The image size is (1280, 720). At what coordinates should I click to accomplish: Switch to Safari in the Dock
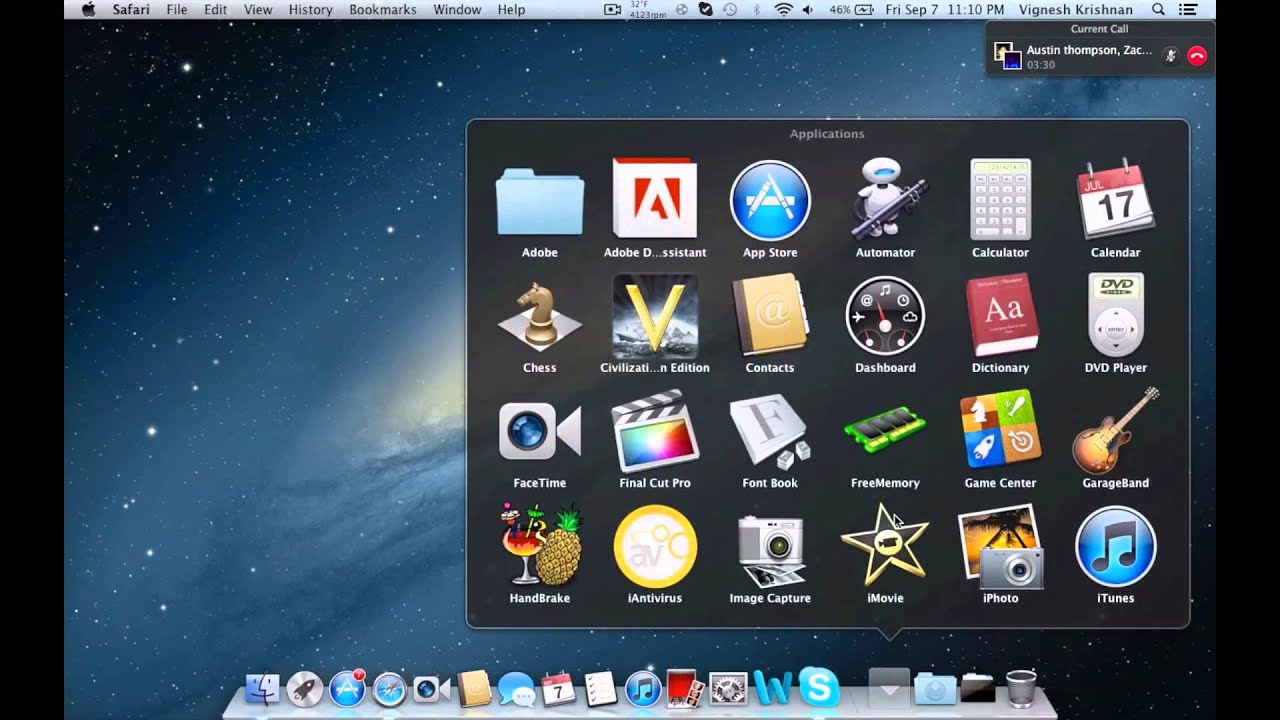[389, 688]
